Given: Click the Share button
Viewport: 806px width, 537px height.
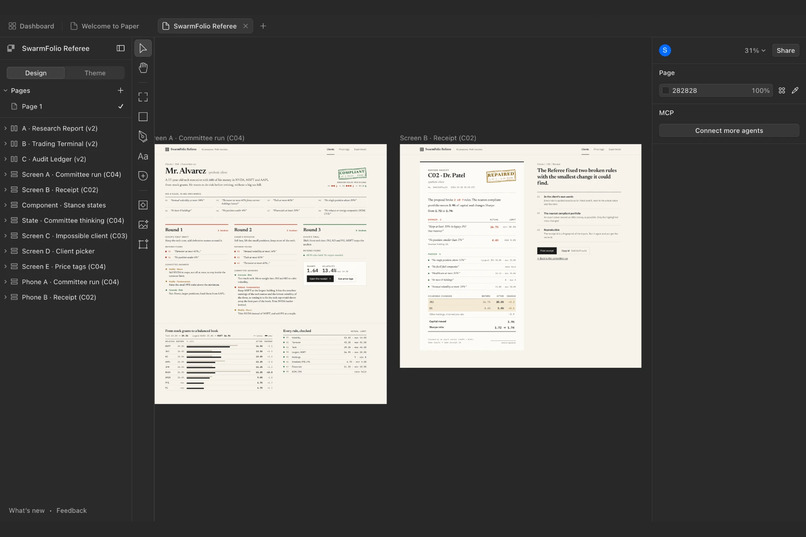Looking at the screenshot, I should (x=785, y=50).
